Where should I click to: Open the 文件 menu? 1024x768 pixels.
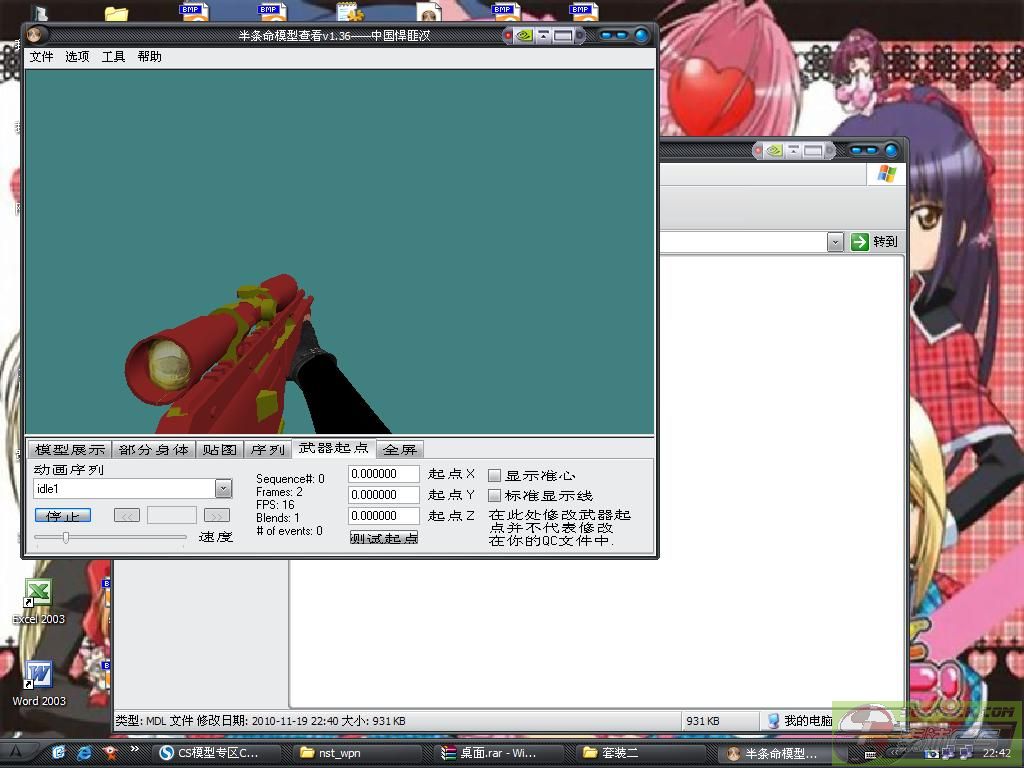pyautogui.click(x=42, y=57)
